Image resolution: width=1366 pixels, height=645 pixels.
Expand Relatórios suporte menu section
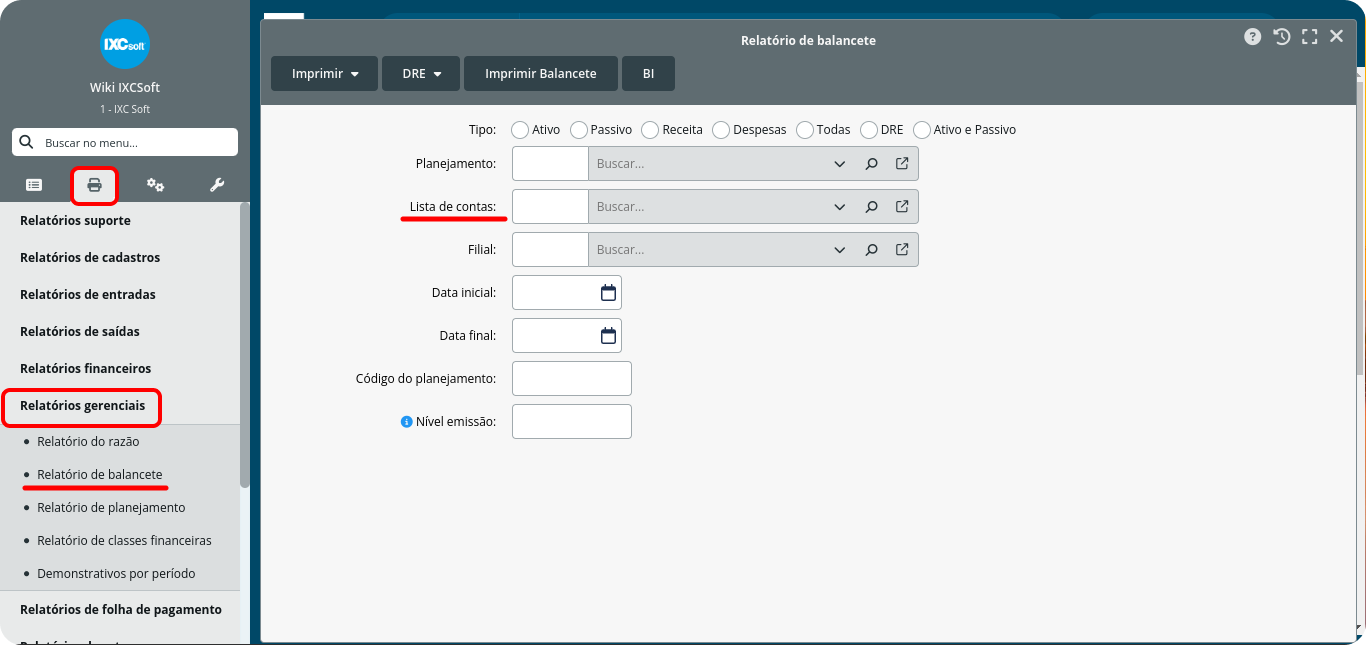click(x=120, y=220)
